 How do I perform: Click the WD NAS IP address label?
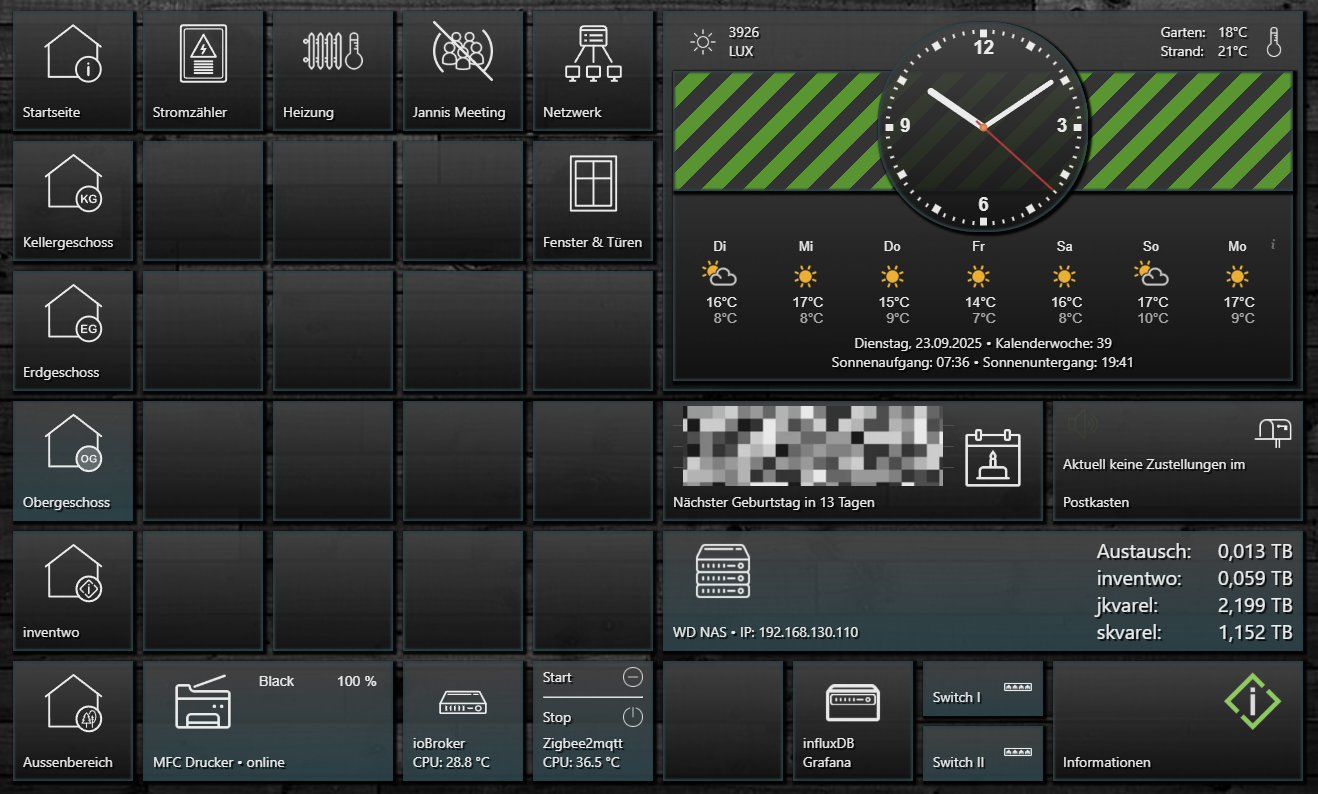[x=766, y=632]
